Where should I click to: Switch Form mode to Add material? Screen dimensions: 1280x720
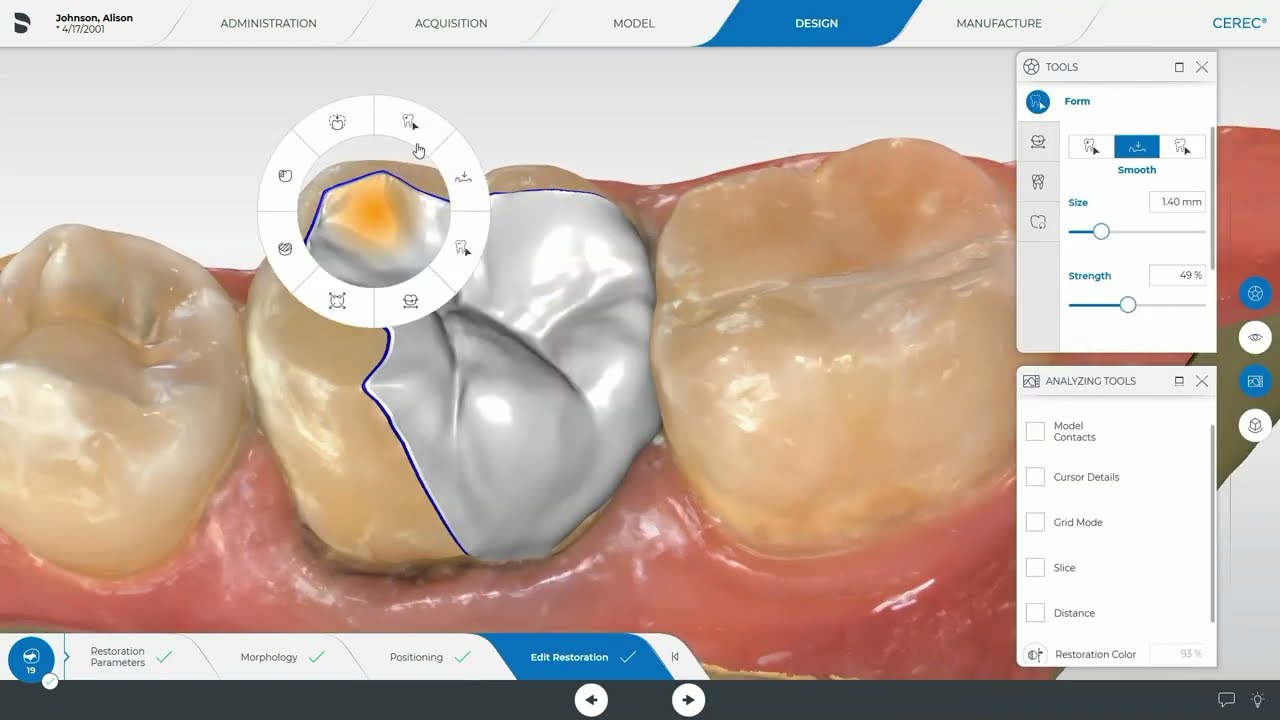(x=1091, y=146)
